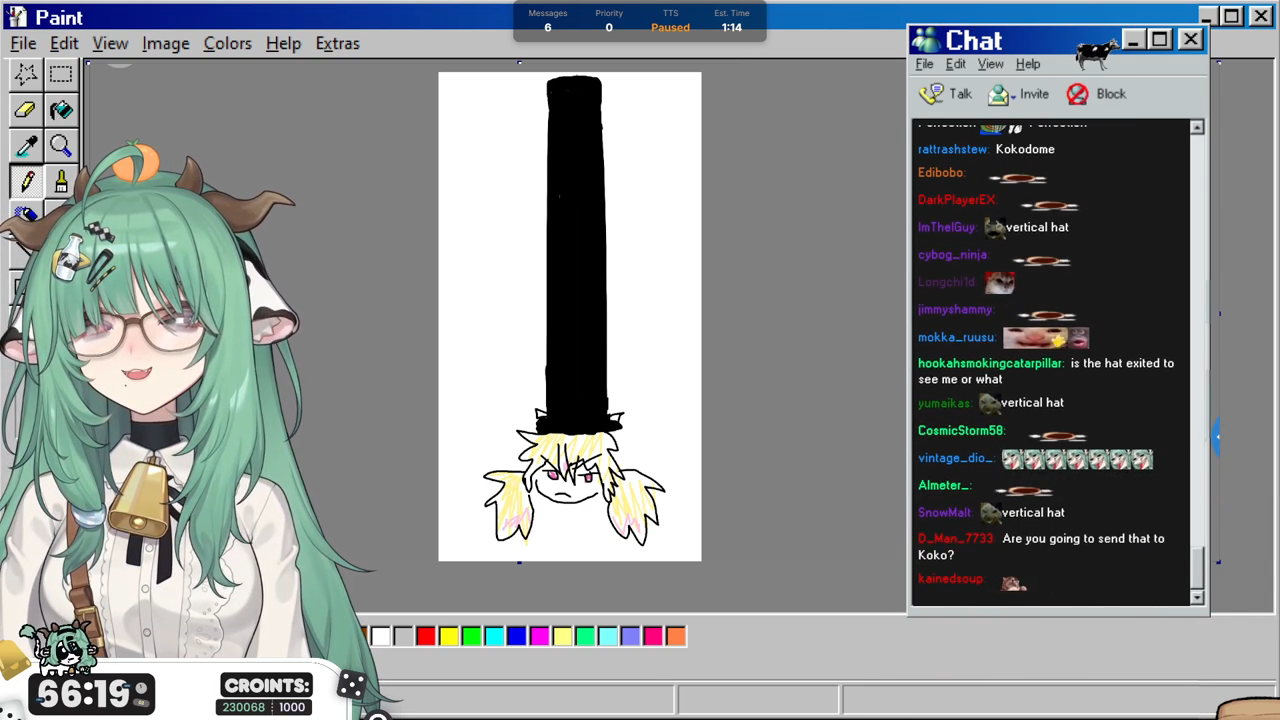Pick the white color swatch

[380, 636]
